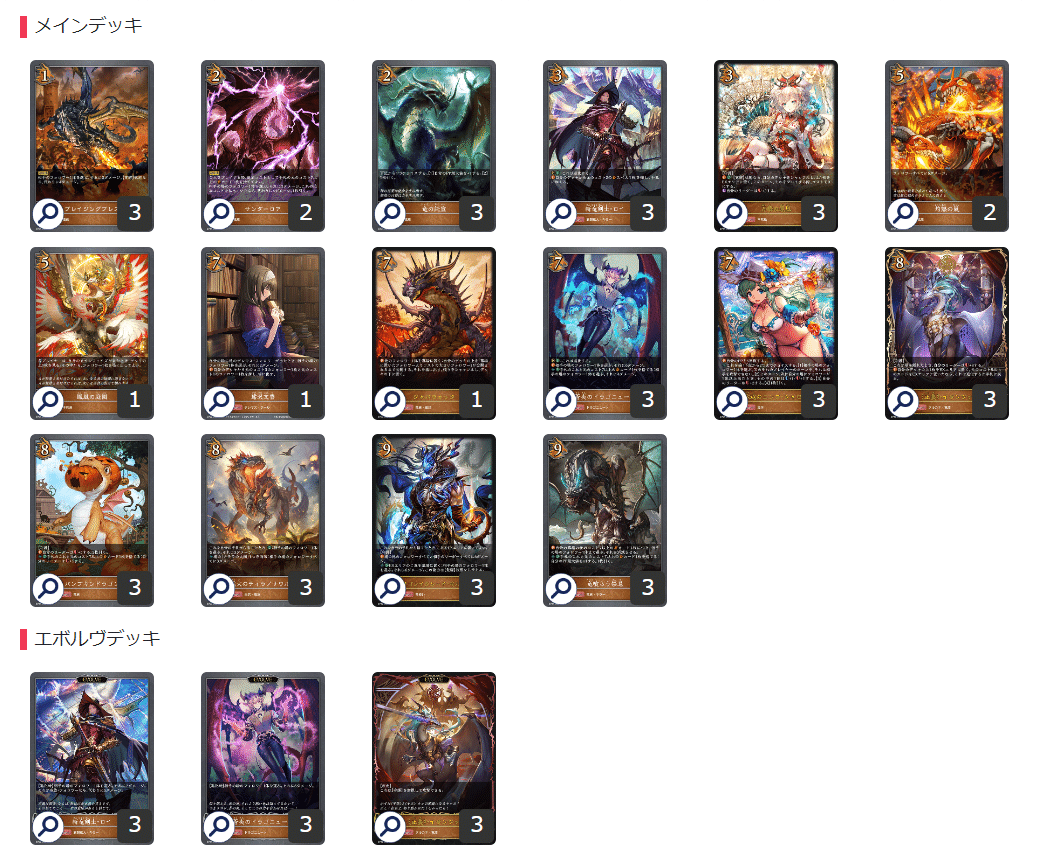Select the blue bat-winged girl cost-7 card
Viewport: 1050px width, 865px height.
click(x=605, y=333)
